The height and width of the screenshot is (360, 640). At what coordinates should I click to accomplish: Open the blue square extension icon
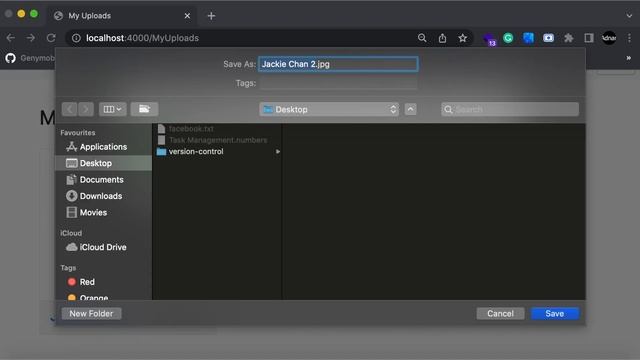tap(528, 38)
